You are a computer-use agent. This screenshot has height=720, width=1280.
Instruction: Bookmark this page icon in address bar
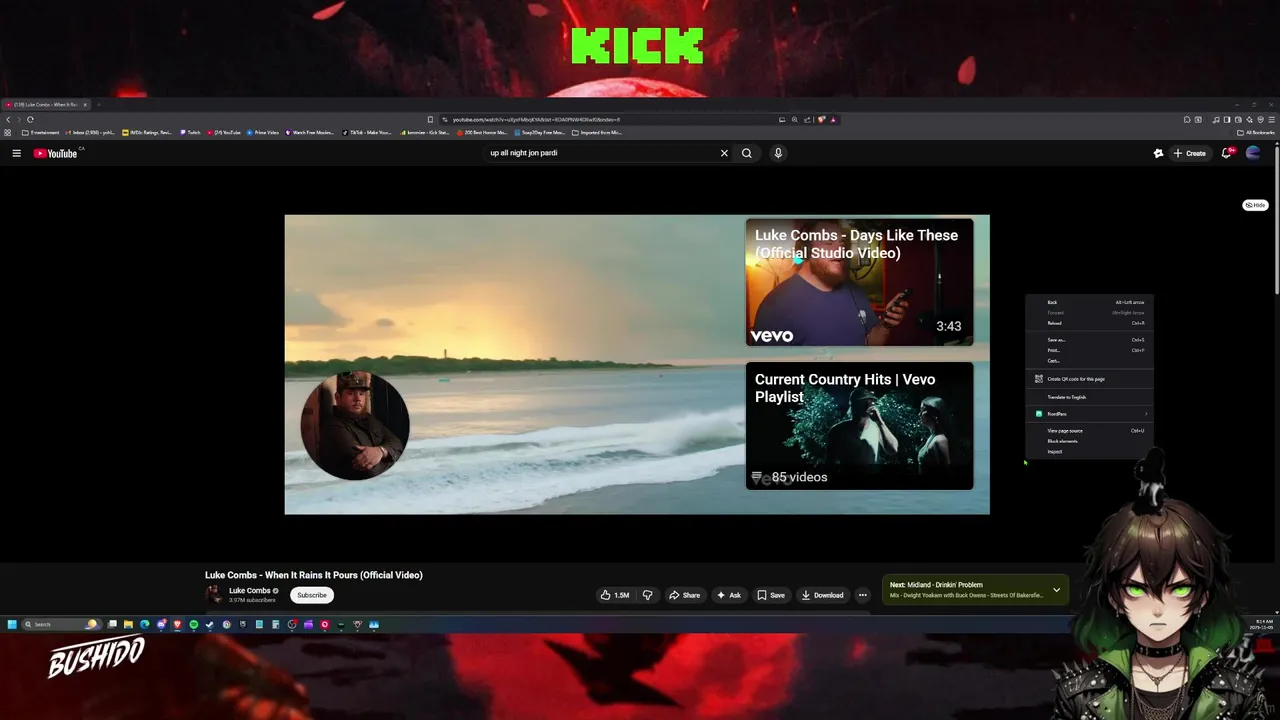pyautogui.click(x=430, y=119)
